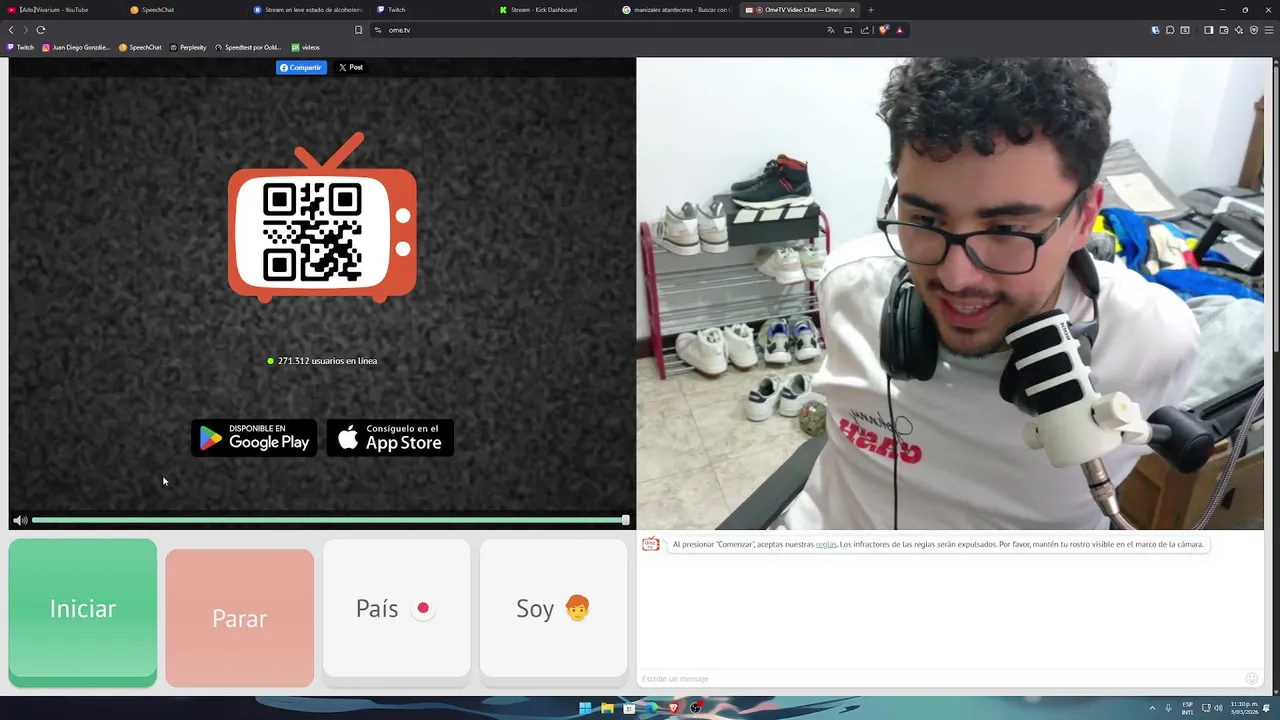Click the taskbar microphone tray icon
Screen dimensions: 1280x720
[1168, 708]
